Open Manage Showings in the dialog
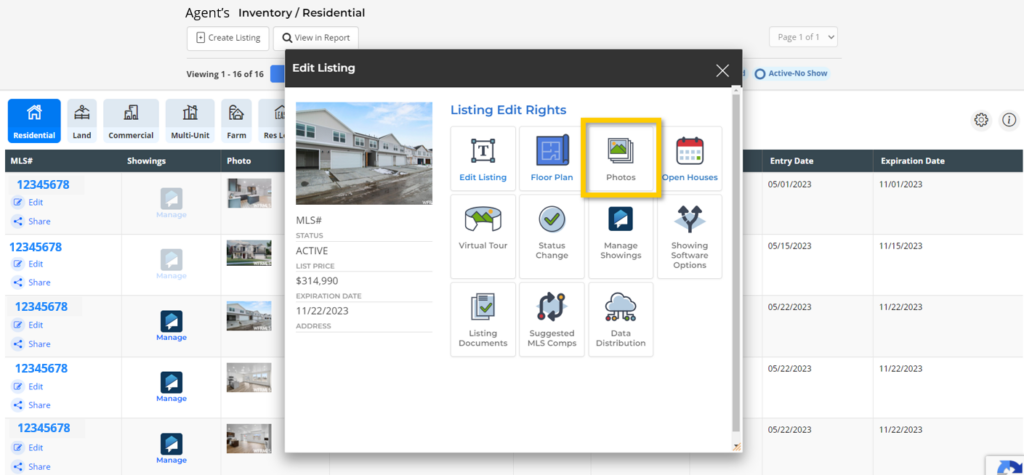This screenshot has width=1024, height=475. pyautogui.click(x=620, y=236)
